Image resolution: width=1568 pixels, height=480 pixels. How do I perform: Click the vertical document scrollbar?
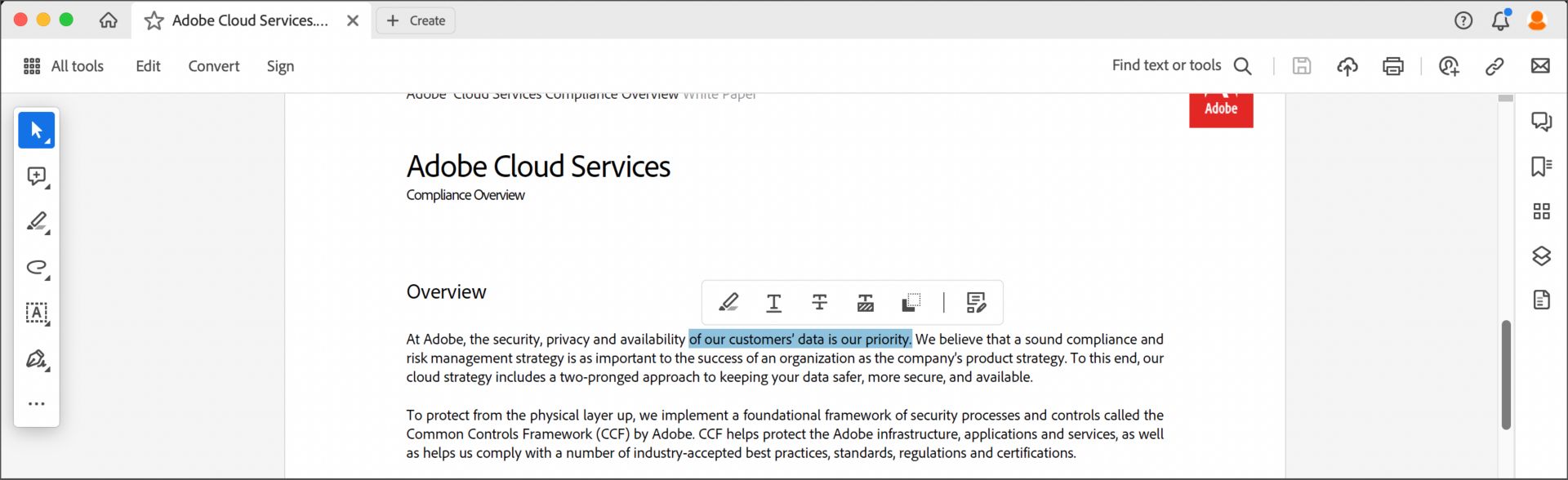[1506, 375]
